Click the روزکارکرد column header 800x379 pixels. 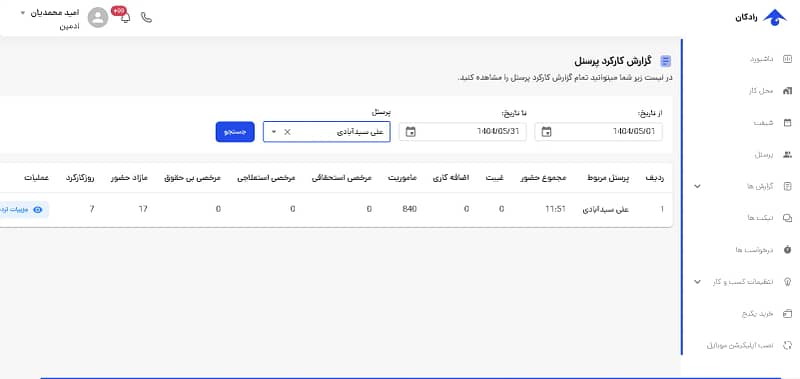80,178
